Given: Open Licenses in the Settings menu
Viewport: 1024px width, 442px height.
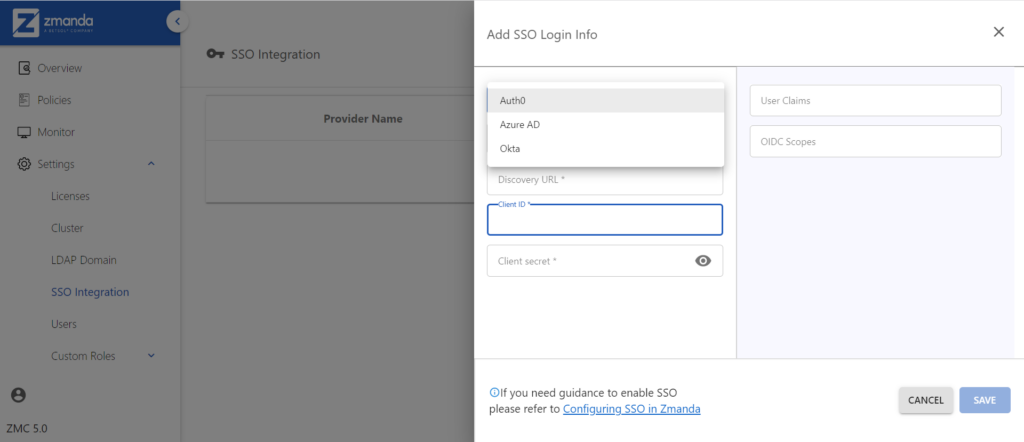Looking at the screenshot, I should 71,196.
